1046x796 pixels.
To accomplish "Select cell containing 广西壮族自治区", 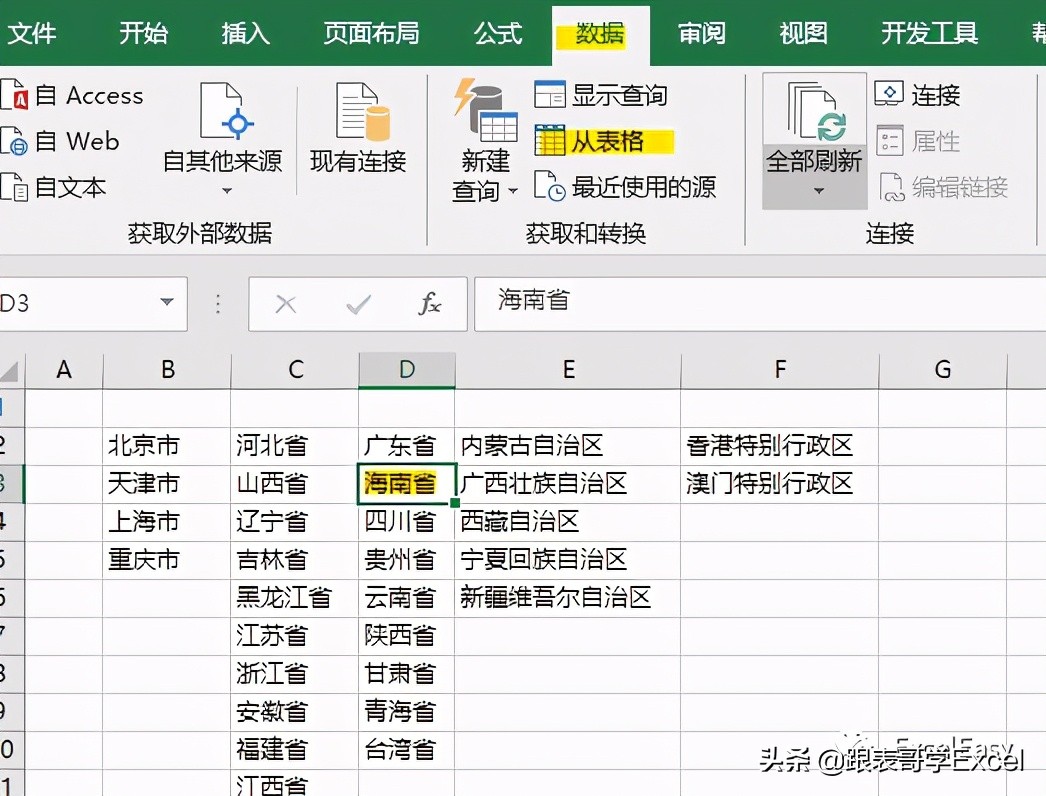I will coord(568,484).
